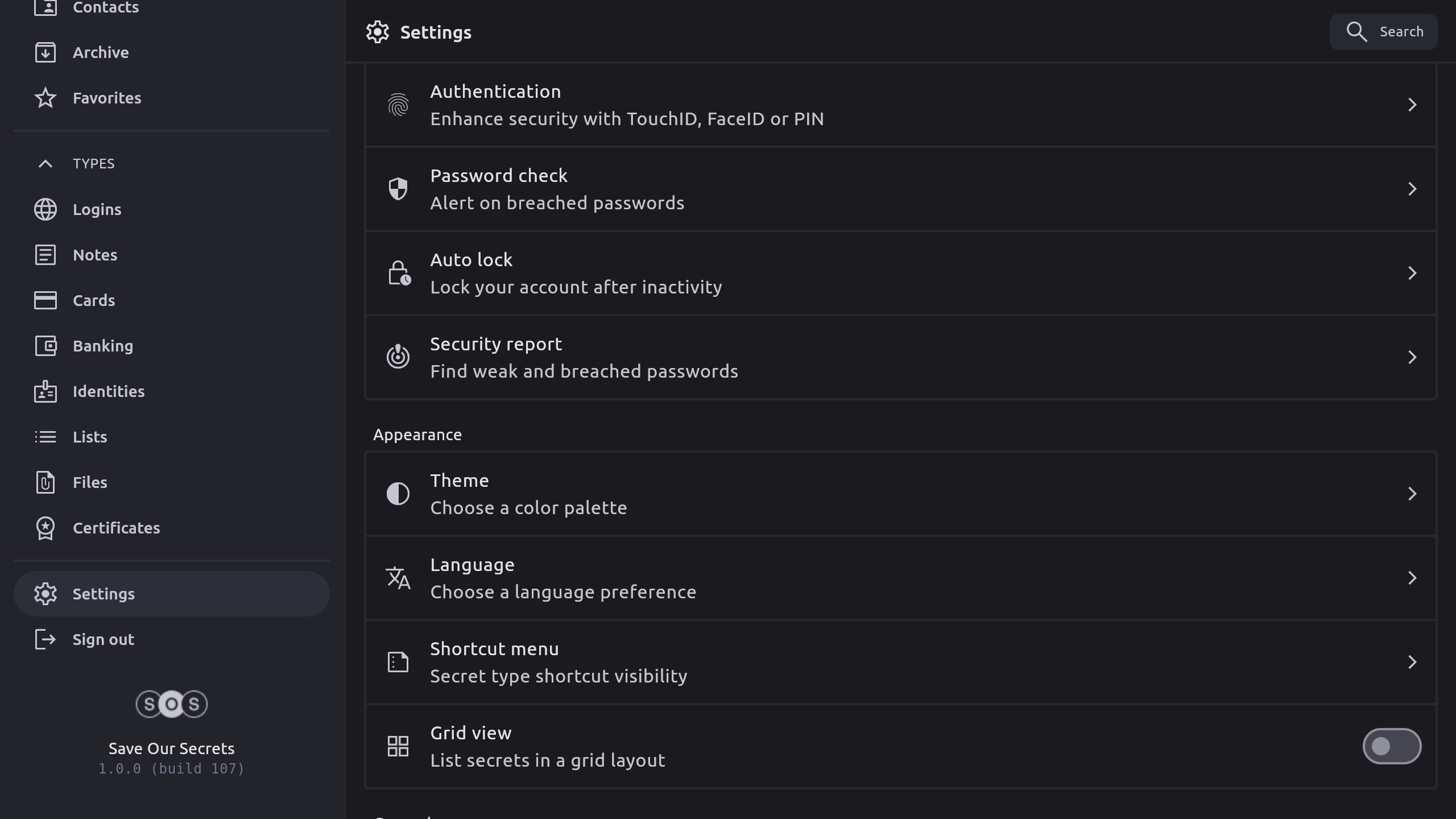The image size is (1456, 819).
Task: Click the Shortcut menu icon
Action: (398, 662)
